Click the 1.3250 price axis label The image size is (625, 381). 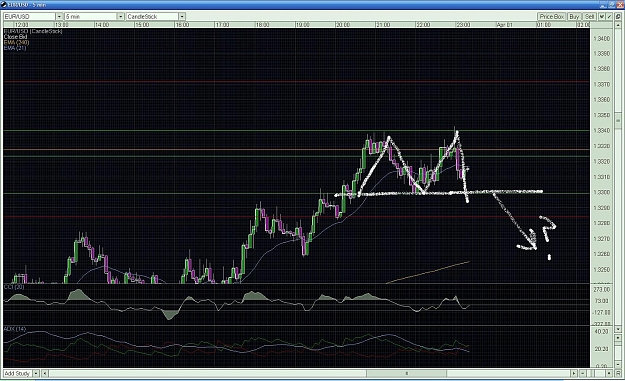pos(601,269)
